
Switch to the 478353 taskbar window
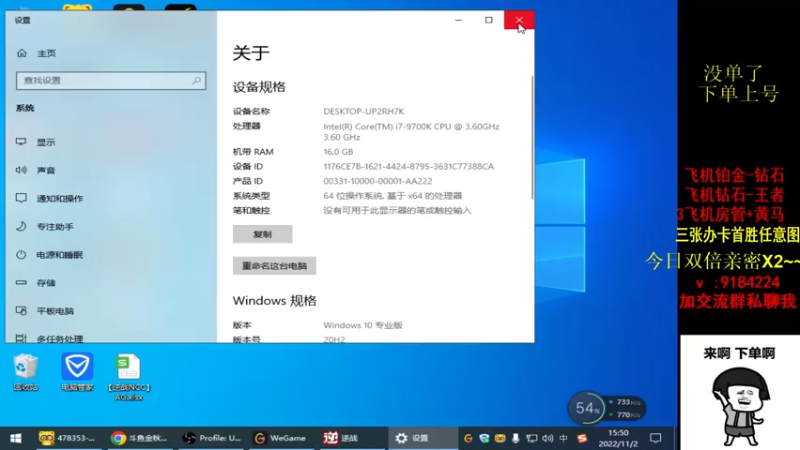click(67, 438)
